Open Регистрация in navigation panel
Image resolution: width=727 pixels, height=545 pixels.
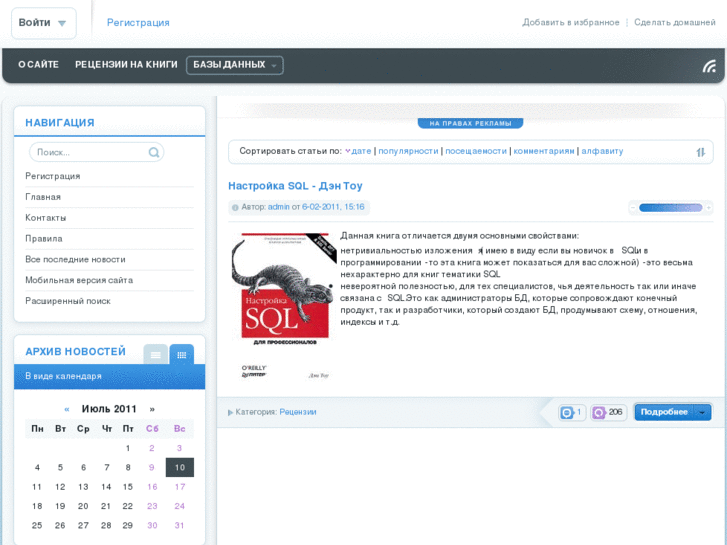[x=53, y=176]
